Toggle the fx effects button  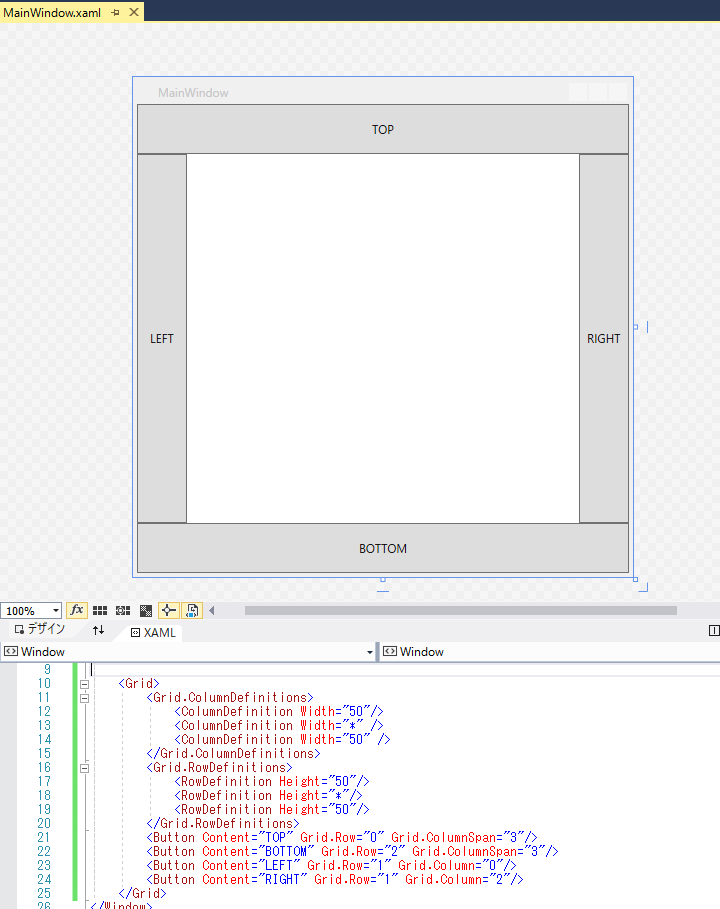77,610
